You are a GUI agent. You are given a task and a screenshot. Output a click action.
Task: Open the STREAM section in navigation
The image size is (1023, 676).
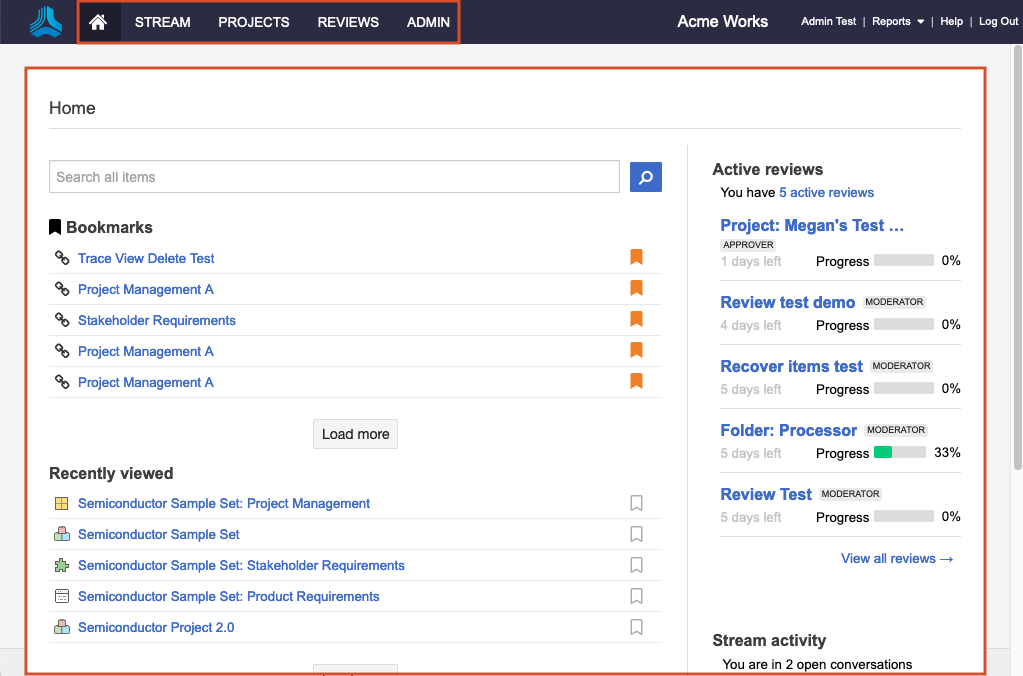coord(163,22)
